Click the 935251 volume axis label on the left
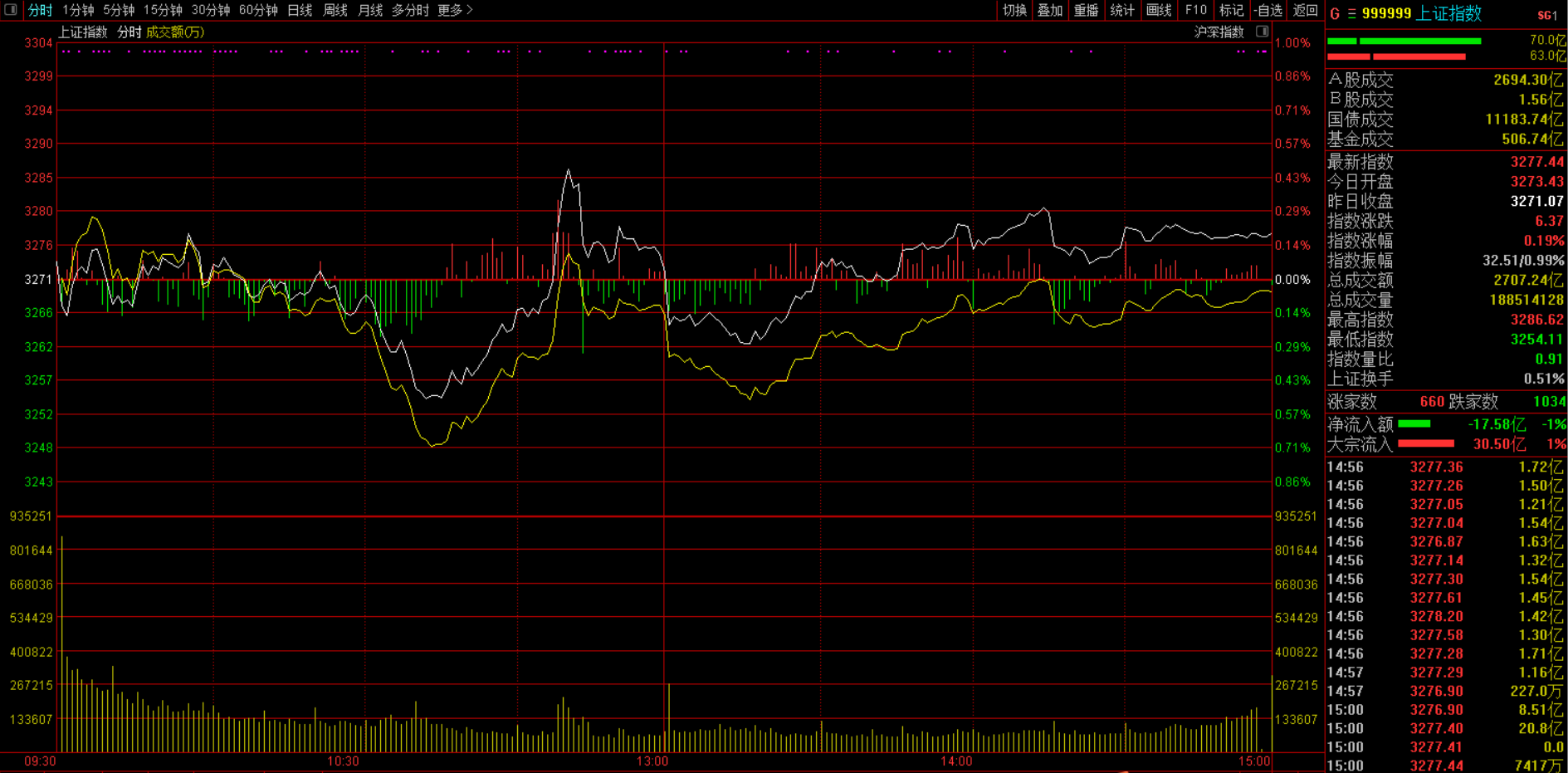The image size is (1568, 773). (x=31, y=516)
